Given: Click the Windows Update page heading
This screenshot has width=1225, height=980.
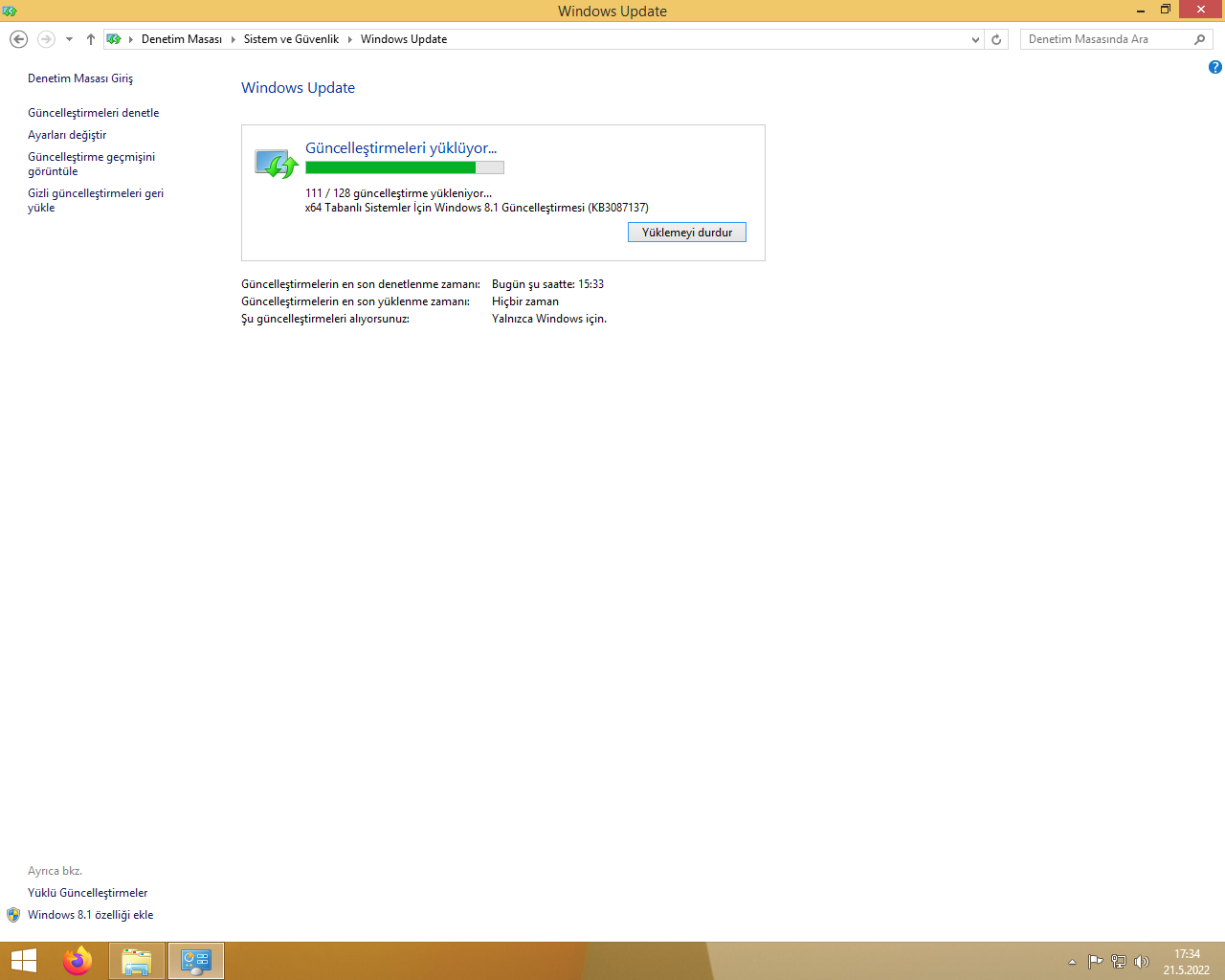Looking at the screenshot, I should tap(298, 88).
